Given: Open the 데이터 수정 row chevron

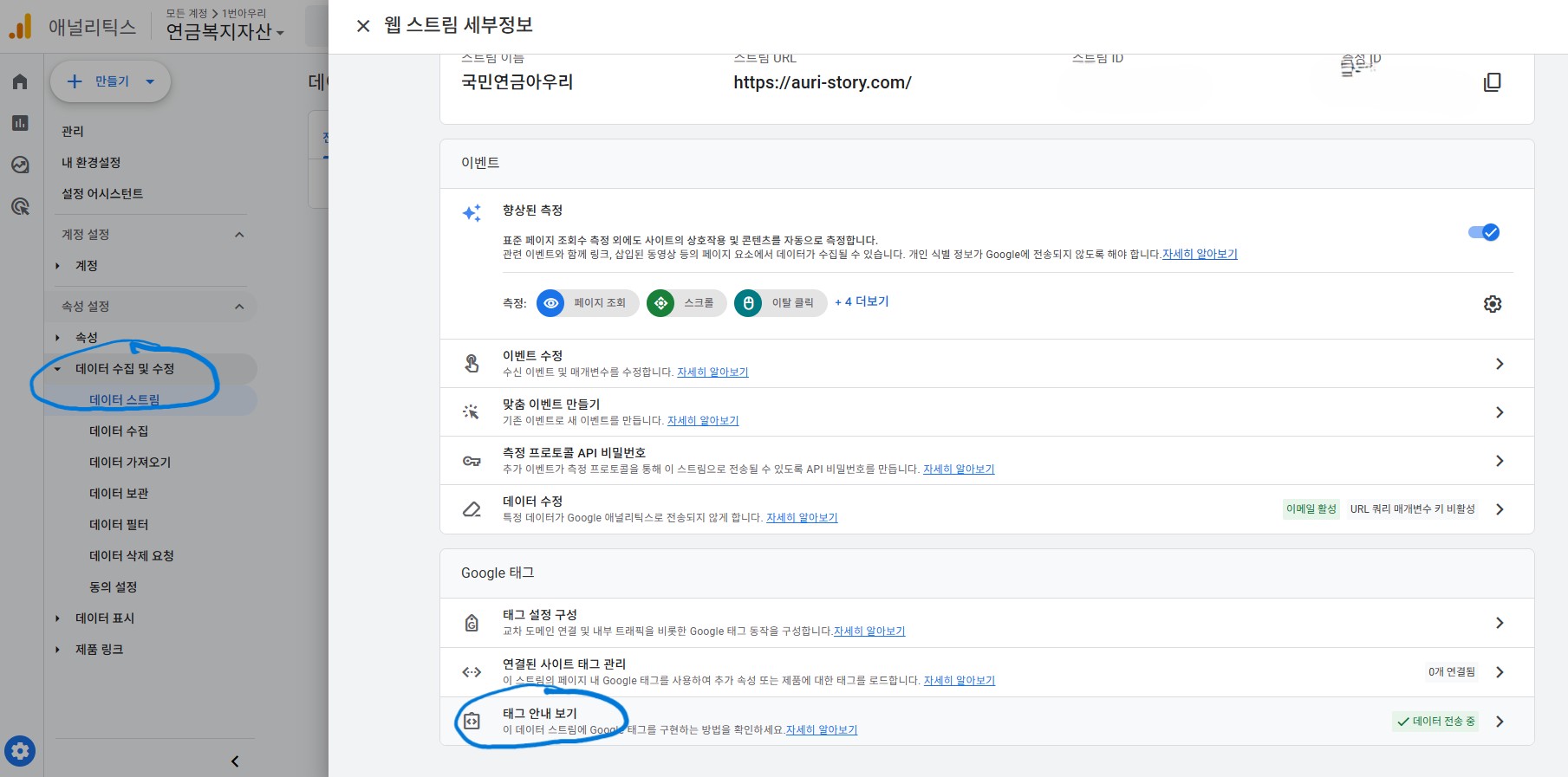Looking at the screenshot, I should 1500,509.
